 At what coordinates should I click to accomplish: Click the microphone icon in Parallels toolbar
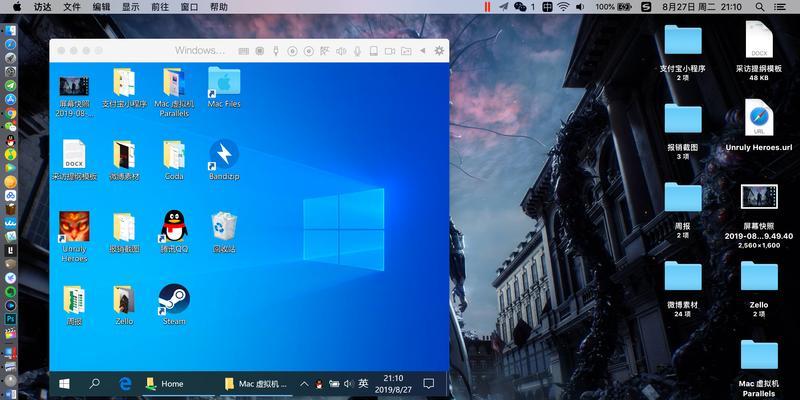358,51
